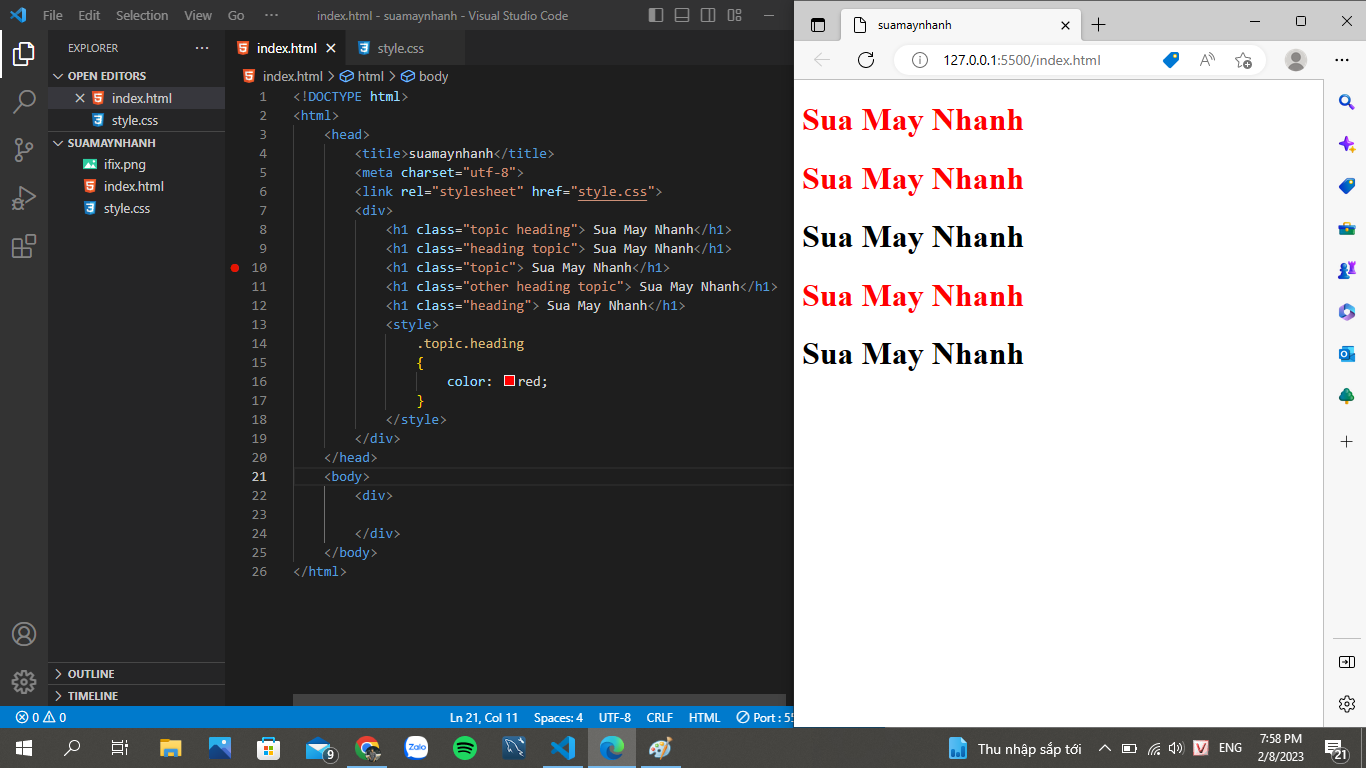Click the Read Aloud icon in Edge
Screen dimensions: 1366x768
(1207, 60)
